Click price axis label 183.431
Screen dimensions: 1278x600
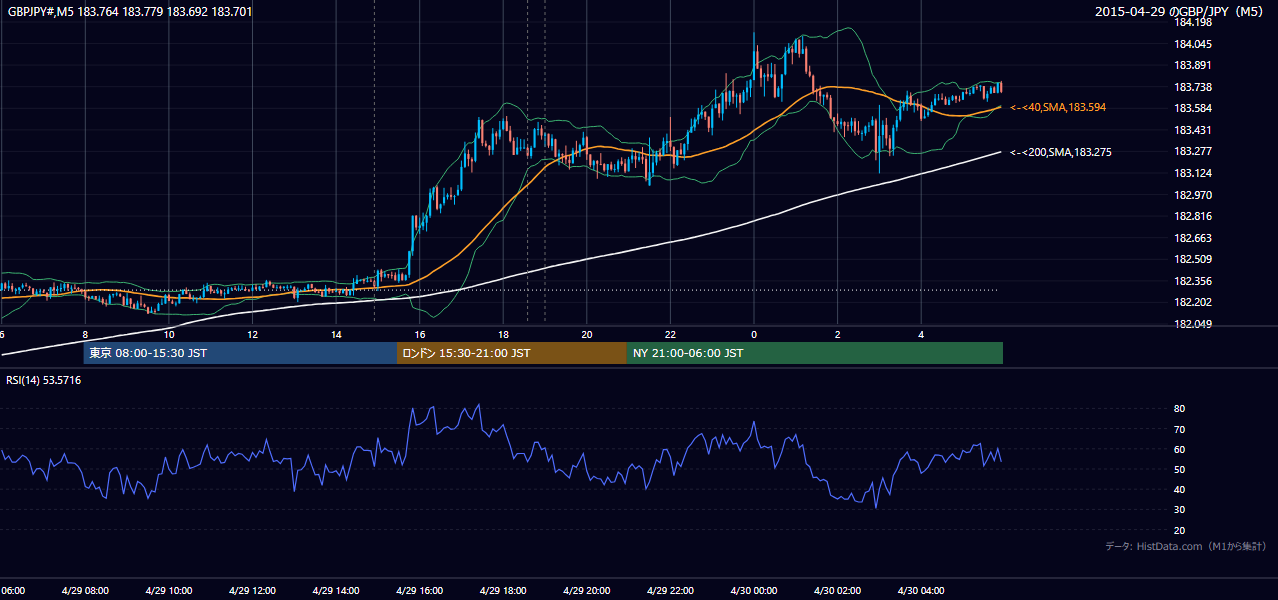[x=1193, y=130]
